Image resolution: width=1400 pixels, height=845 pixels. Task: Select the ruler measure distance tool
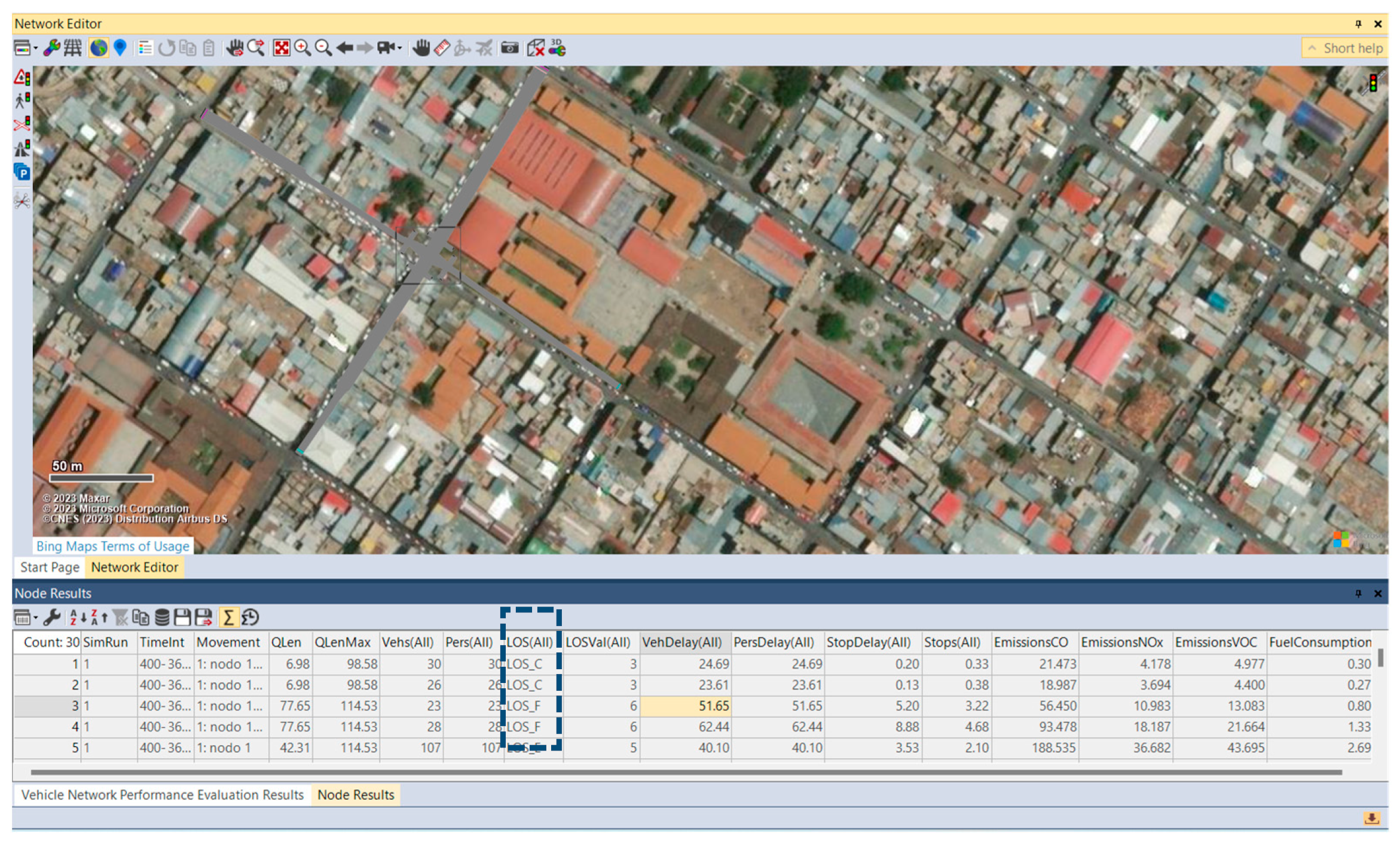[442, 48]
